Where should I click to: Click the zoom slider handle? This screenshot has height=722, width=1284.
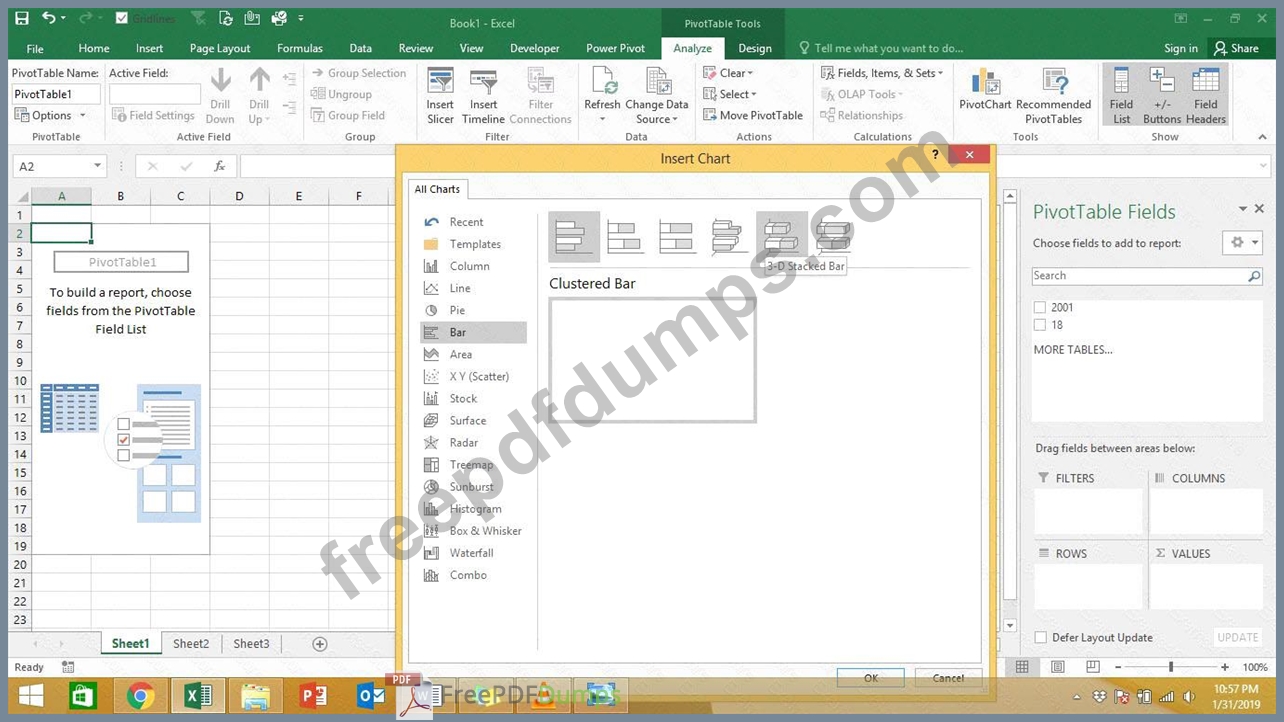pos(1171,667)
